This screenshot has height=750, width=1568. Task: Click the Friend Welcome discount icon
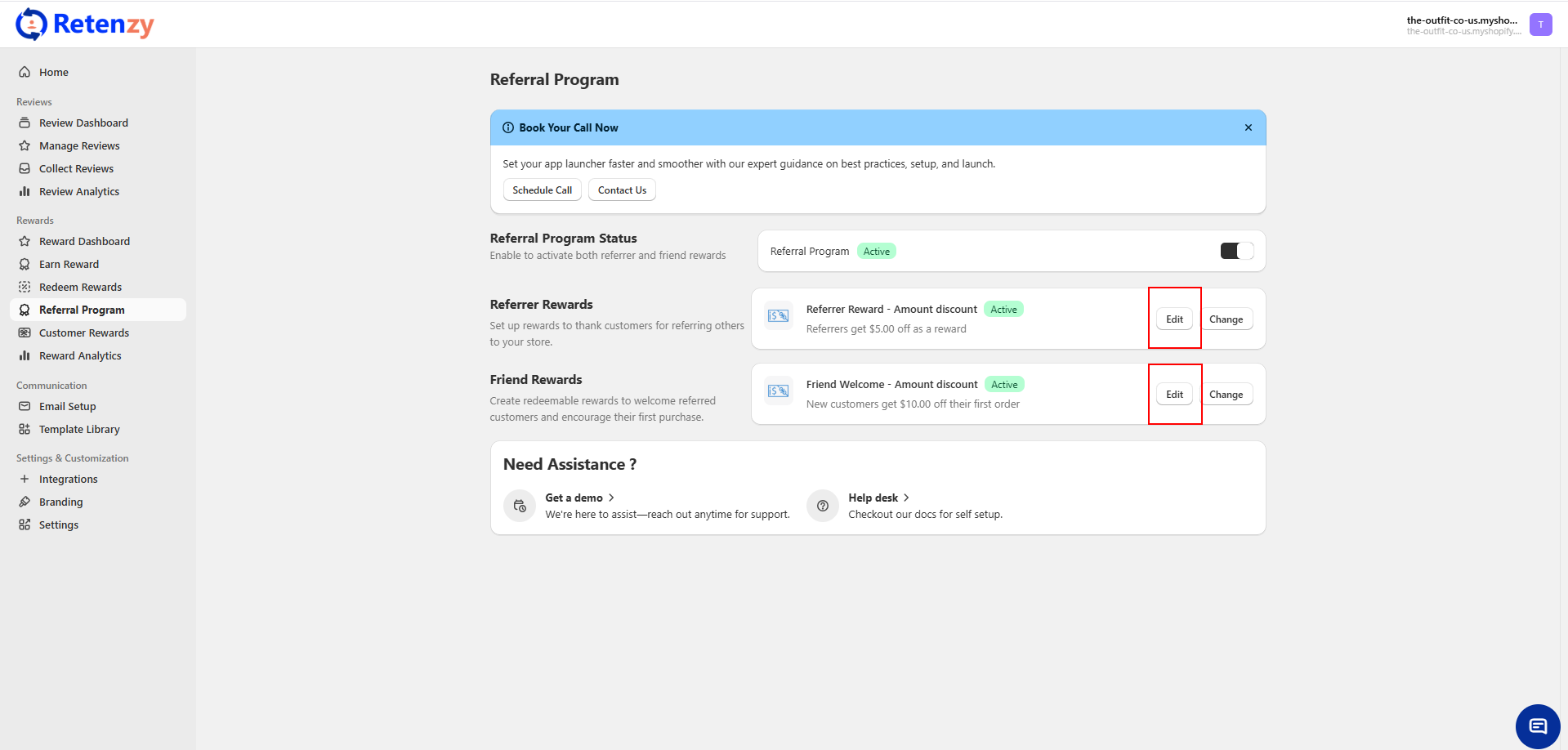[778, 391]
